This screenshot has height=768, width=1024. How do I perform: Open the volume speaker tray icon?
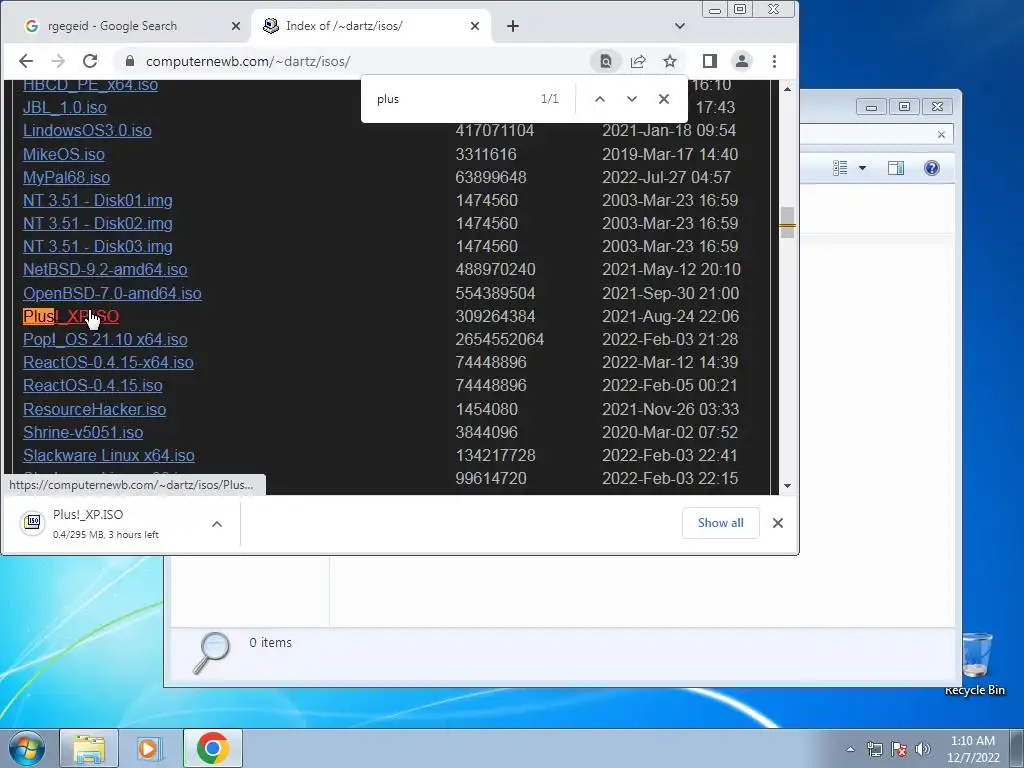[923, 749]
